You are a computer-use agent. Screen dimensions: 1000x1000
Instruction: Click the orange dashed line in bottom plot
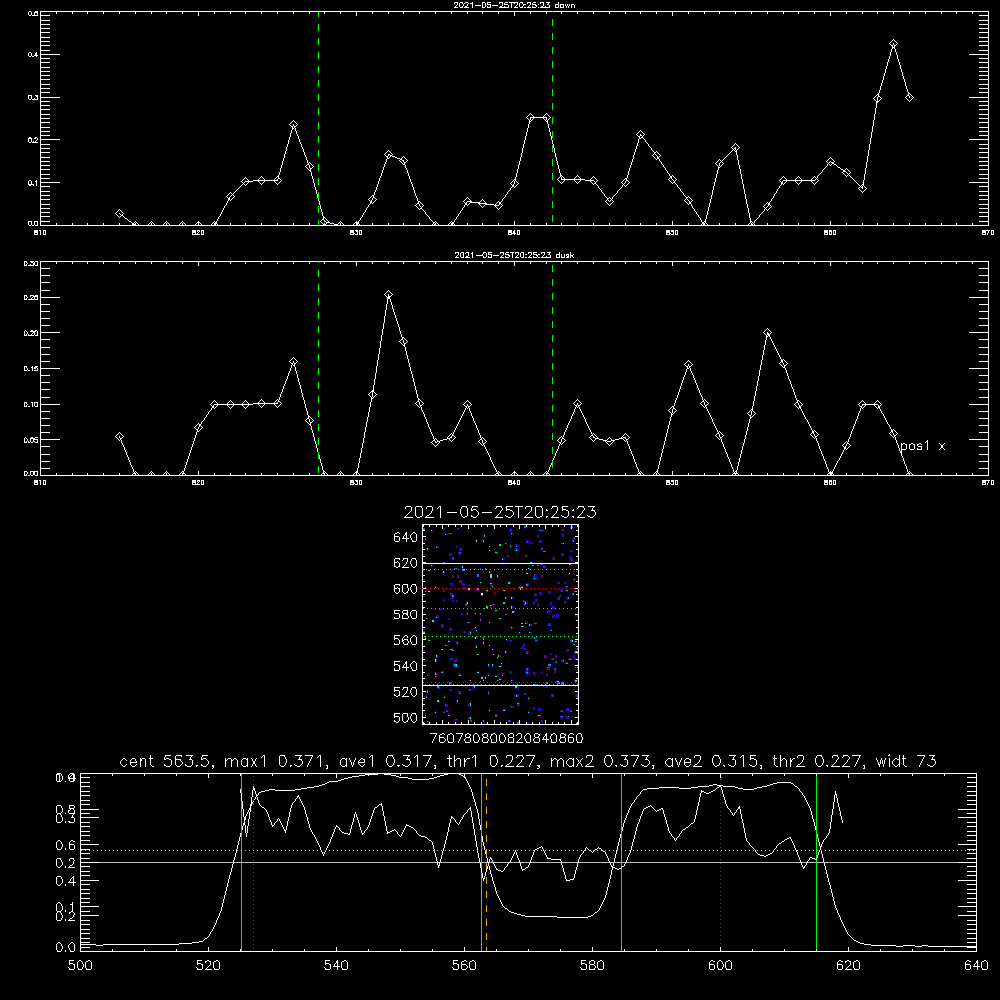tap(487, 862)
